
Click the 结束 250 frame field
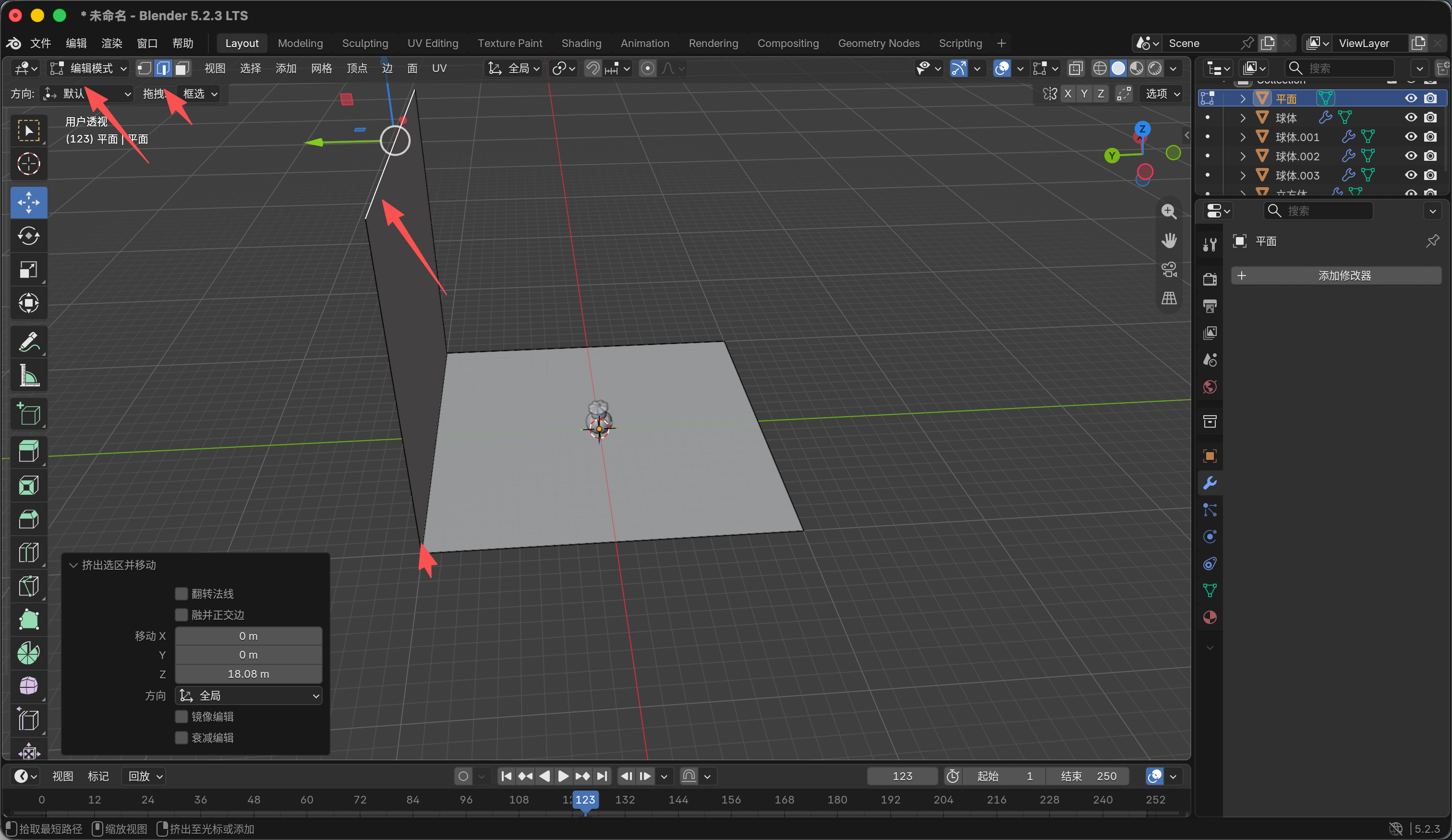coord(1087,776)
